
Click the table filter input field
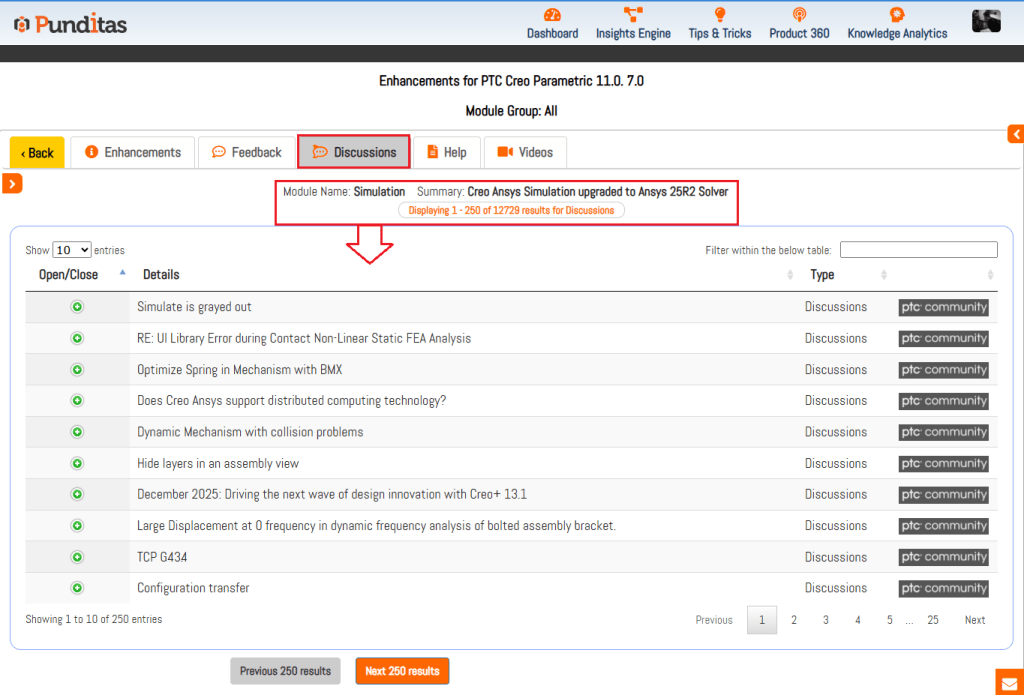coord(918,250)
